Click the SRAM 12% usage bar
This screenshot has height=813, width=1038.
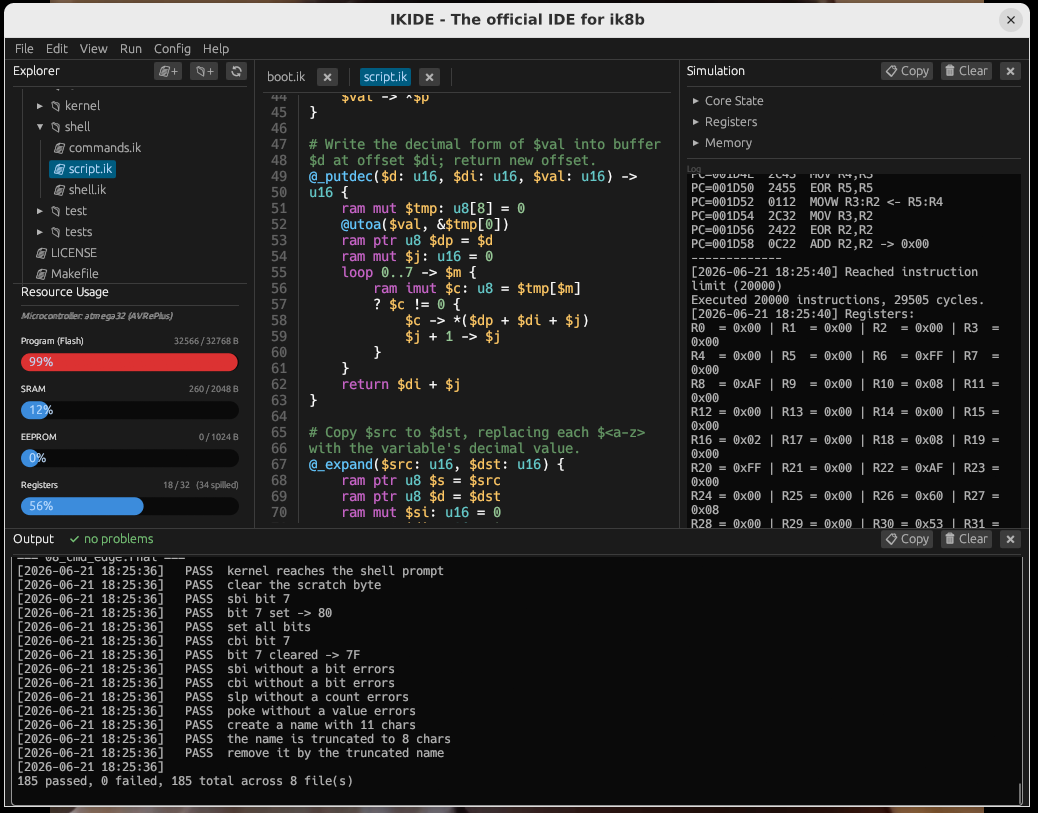(x=129, y=410)
